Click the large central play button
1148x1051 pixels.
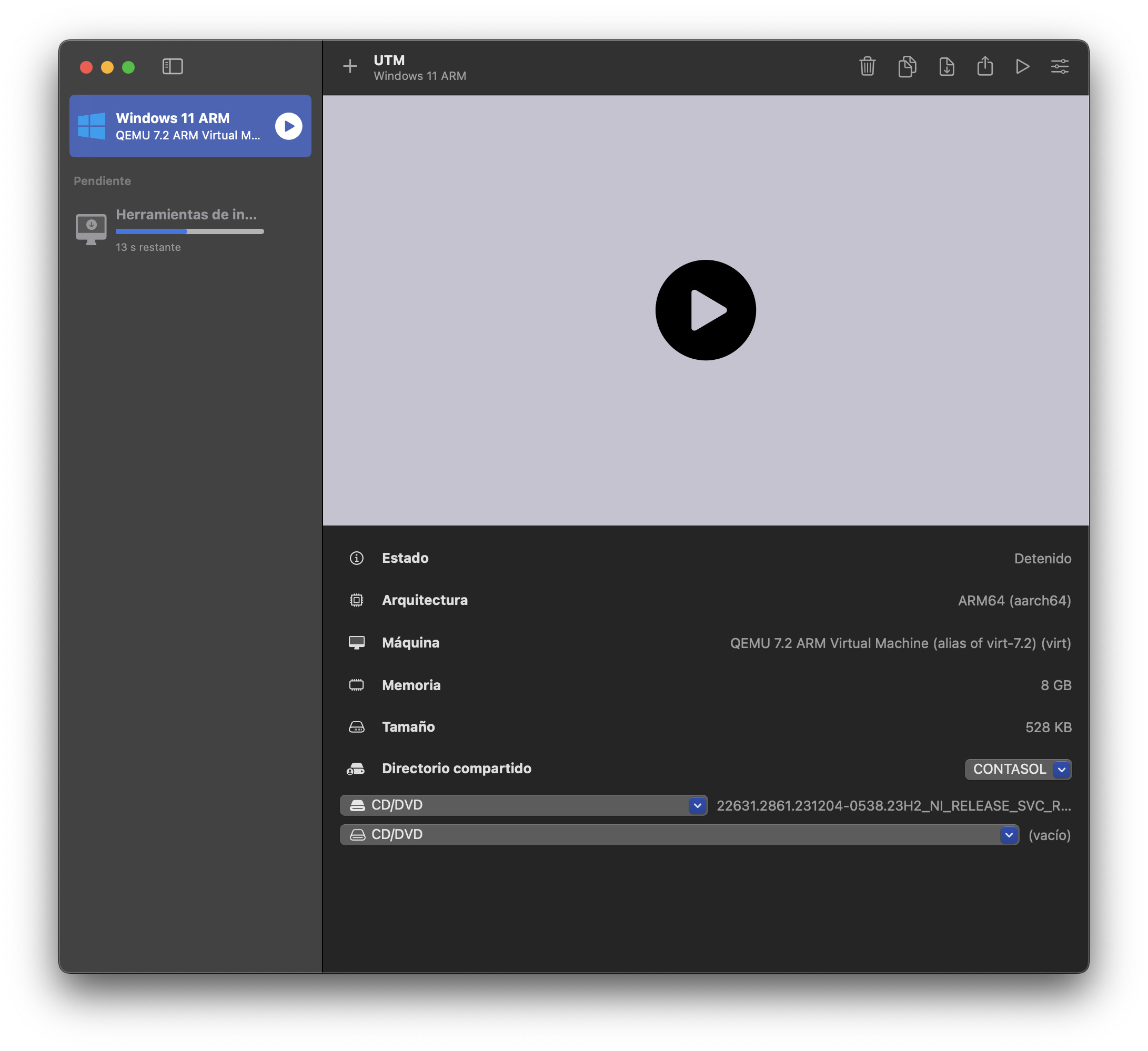706,310
